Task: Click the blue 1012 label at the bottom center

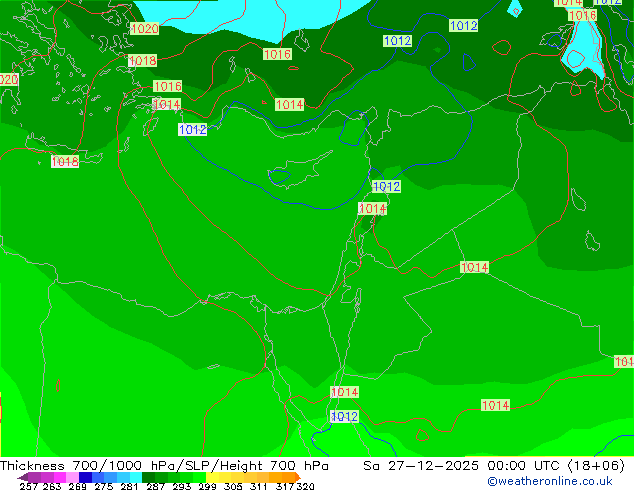Action: click(x=344, y=416)
